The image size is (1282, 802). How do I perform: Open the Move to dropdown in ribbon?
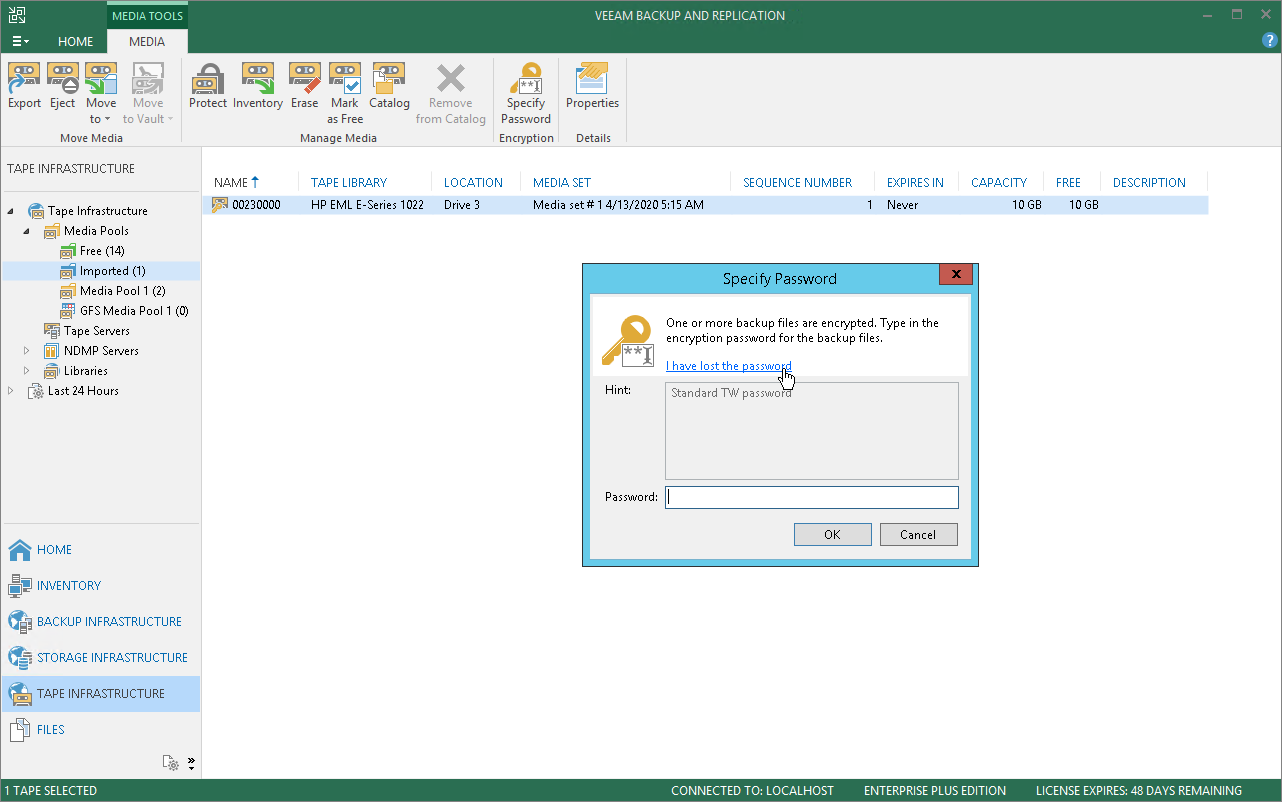pos(101,94)
